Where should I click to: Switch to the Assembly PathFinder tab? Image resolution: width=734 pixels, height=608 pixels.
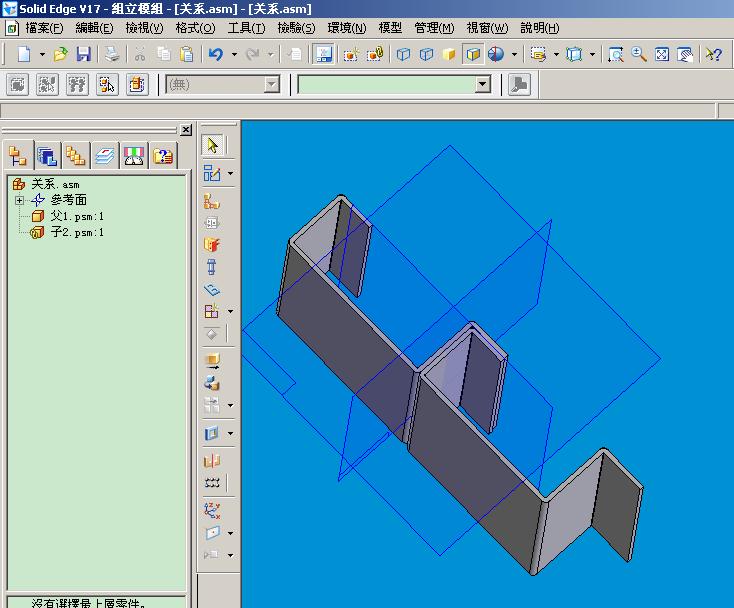[18, 156]
